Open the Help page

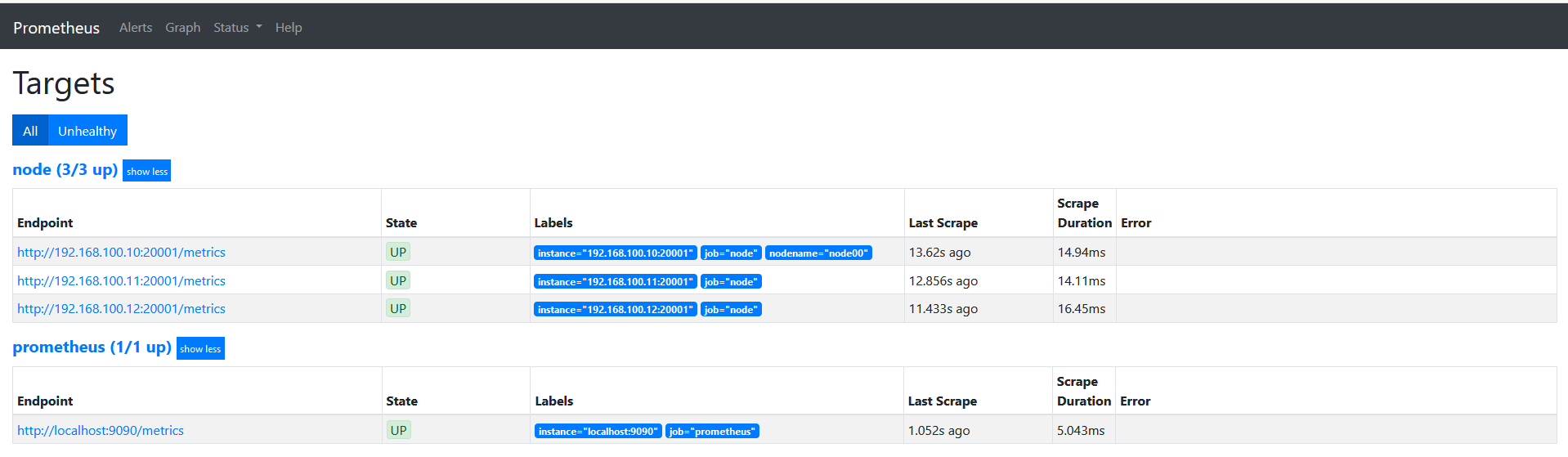tap(289, 28)
